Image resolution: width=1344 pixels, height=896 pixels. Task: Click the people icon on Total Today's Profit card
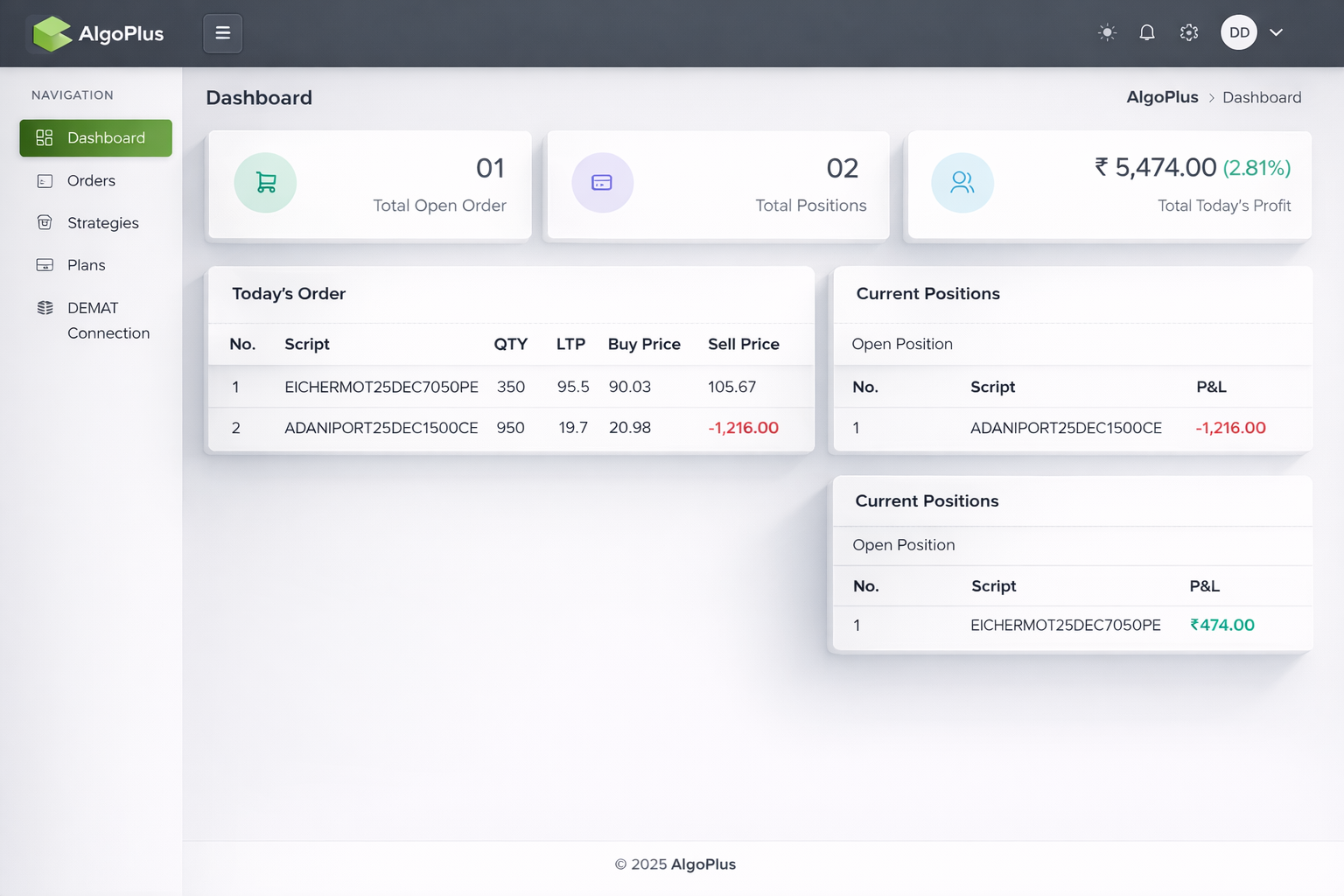pyautogui.click(x=962, y=183)
